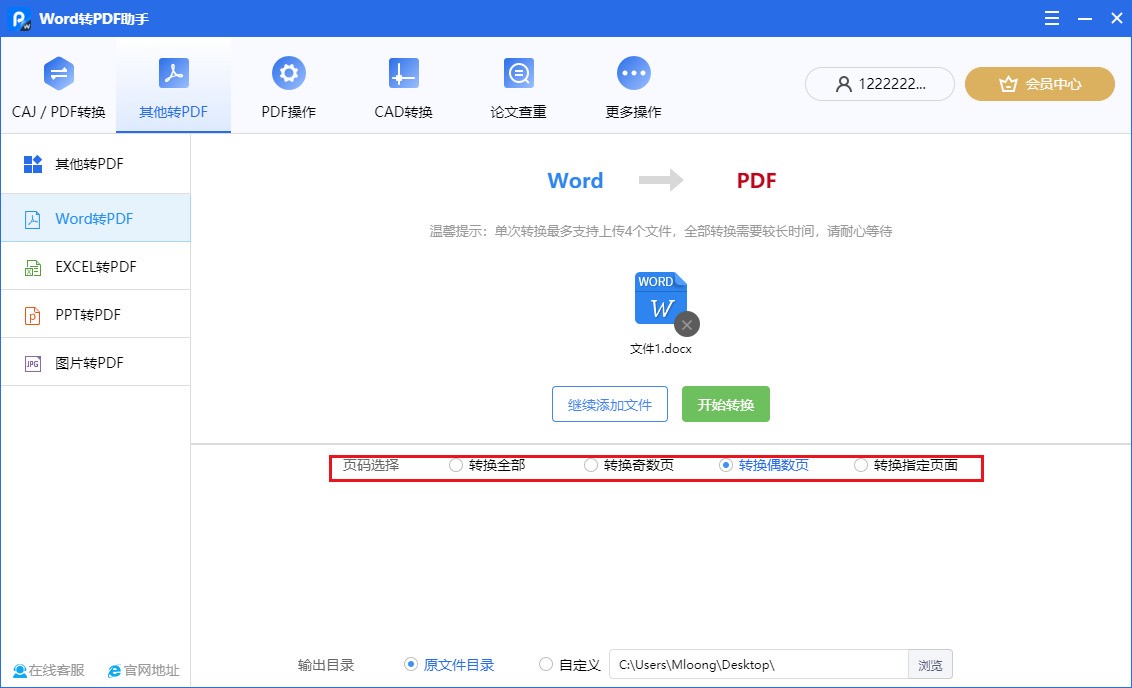Select 图片转PDF in the sidebar

[x=96, y=362]
